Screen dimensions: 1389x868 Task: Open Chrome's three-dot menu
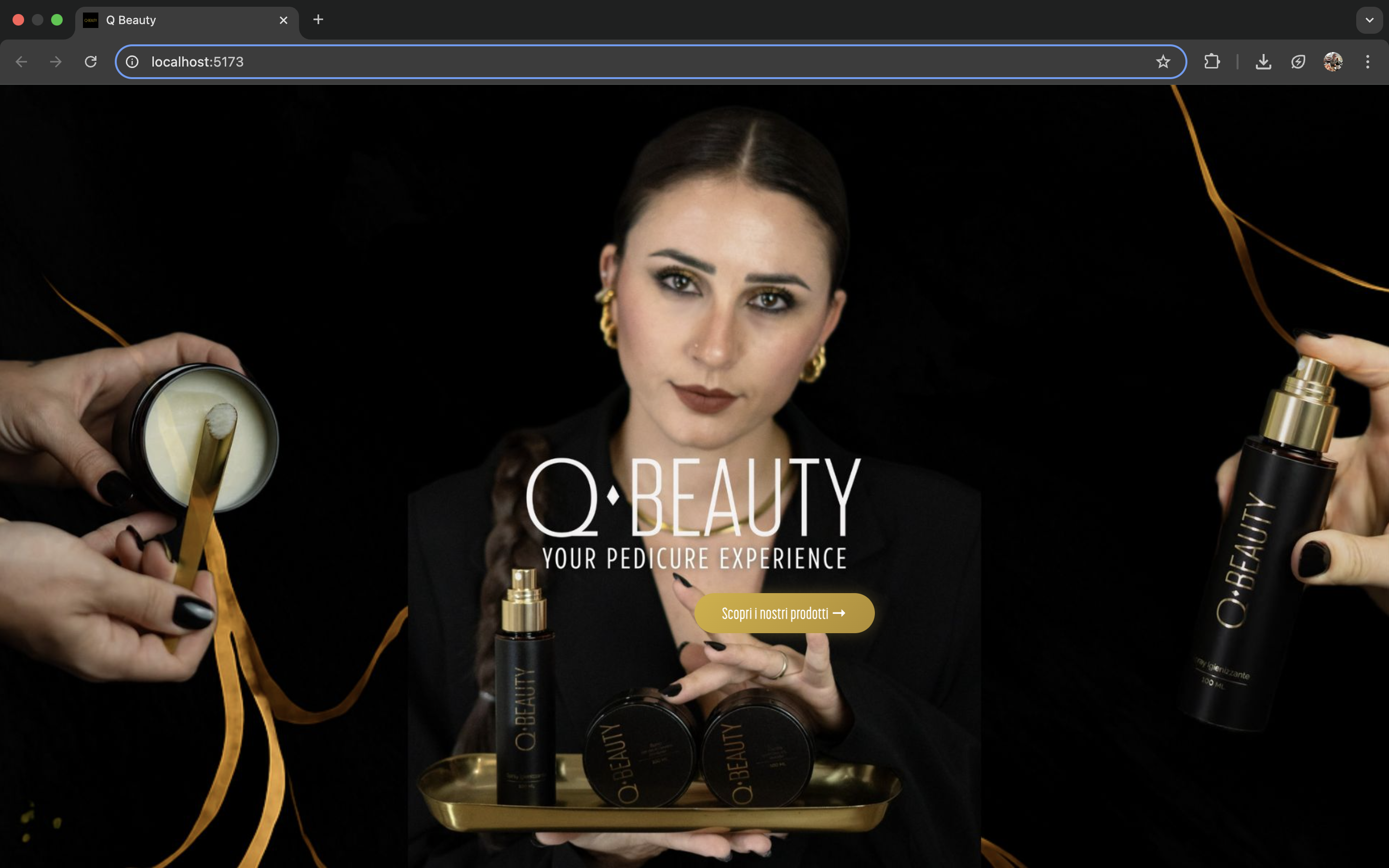tap(1368, 61)
